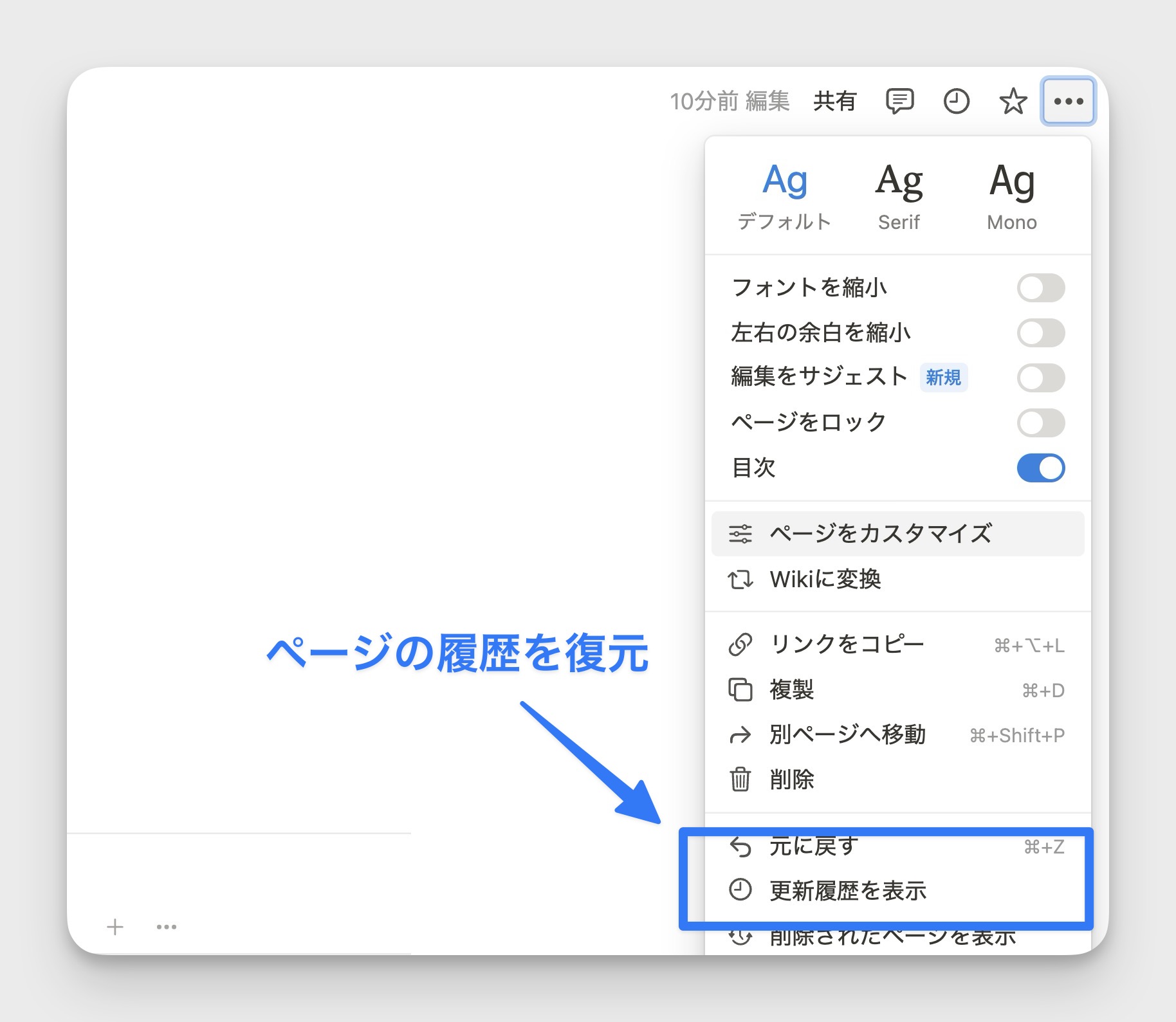
Task: Click the convert arrows icon beside Wikiに変換
Action: [740, 579]
